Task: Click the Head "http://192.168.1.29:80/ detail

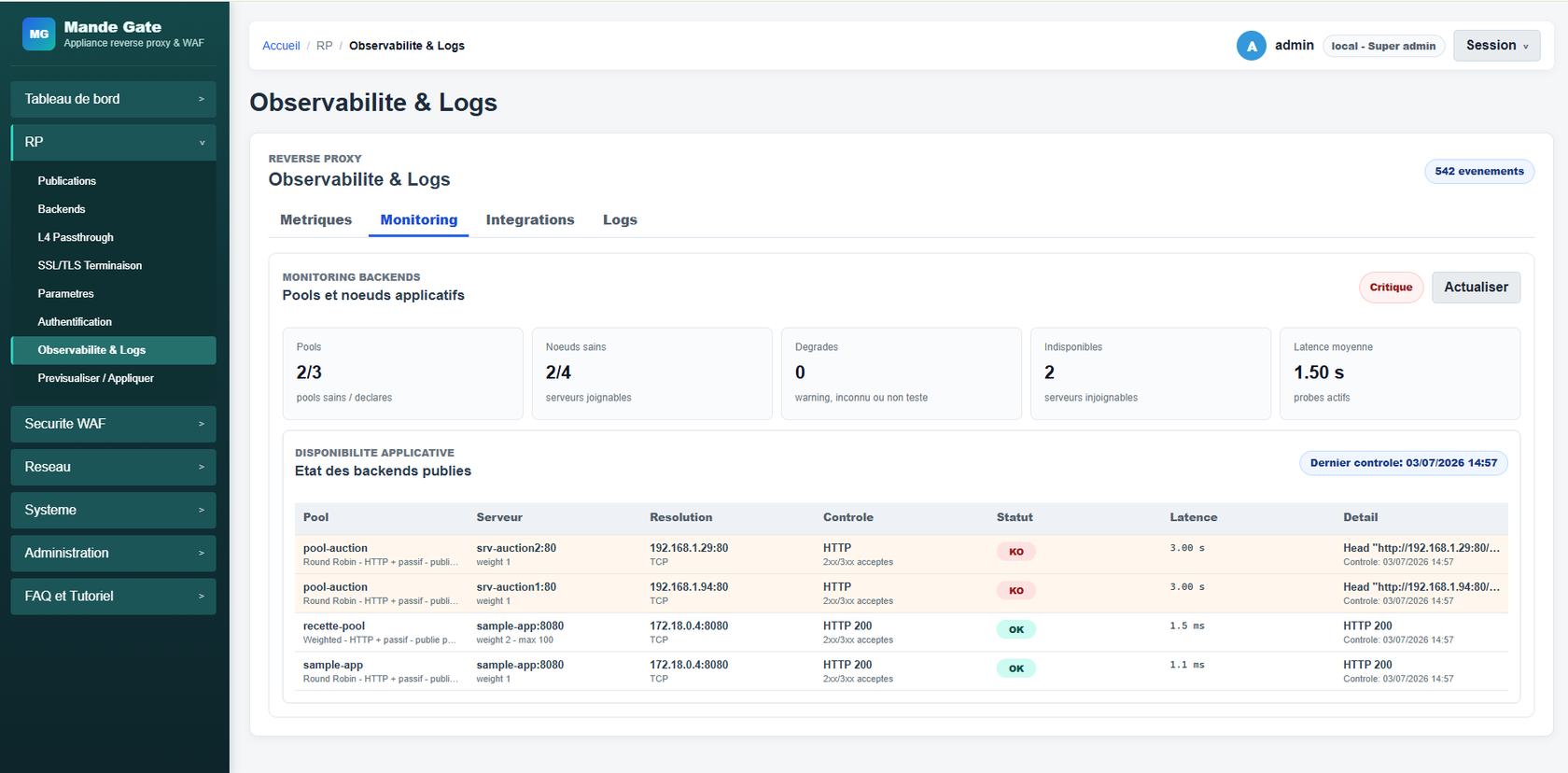Action: (x=1421, y=548)
